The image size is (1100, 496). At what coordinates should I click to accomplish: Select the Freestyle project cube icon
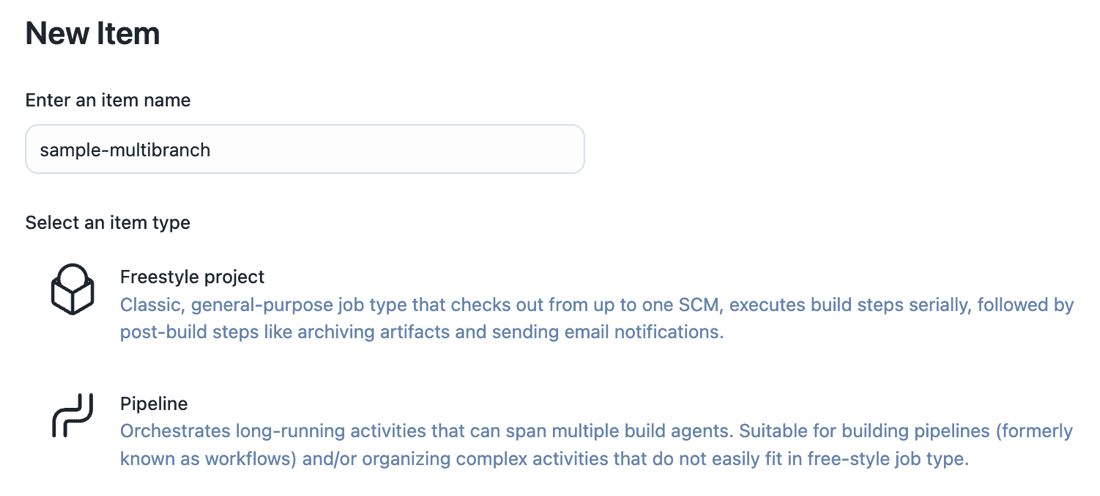click(x=72, y=289)
